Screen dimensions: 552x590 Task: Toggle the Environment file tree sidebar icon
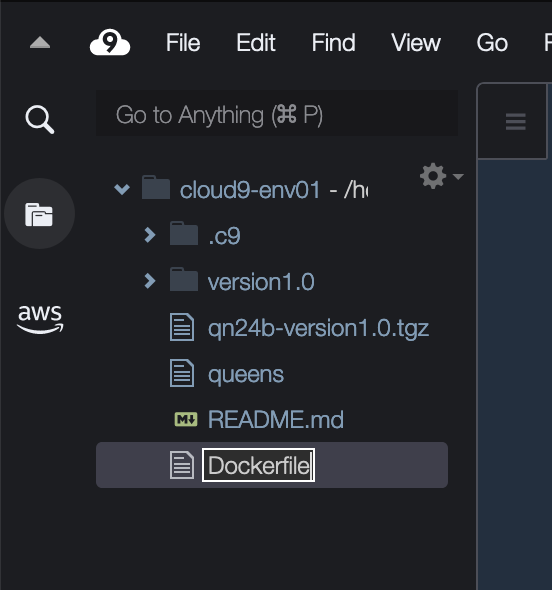point(39,214)
